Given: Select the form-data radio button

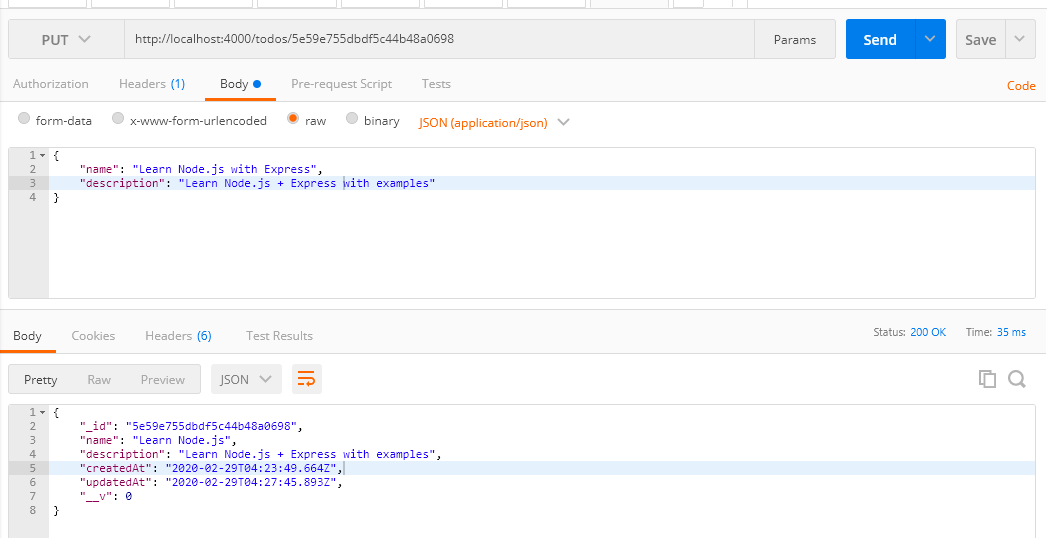Looking at the screenshot, I should point(24,118).
